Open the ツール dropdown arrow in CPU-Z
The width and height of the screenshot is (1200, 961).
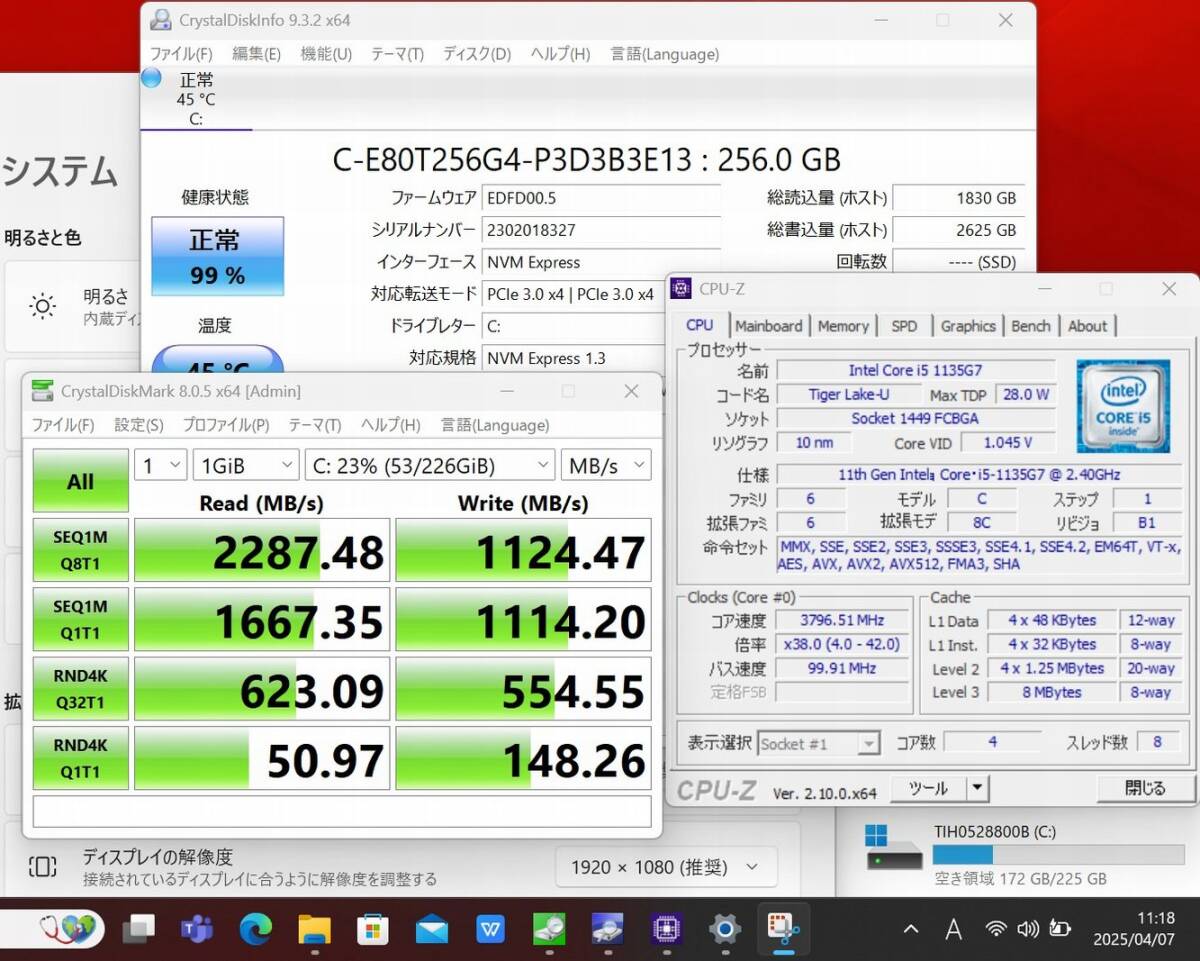pos(977,789)
